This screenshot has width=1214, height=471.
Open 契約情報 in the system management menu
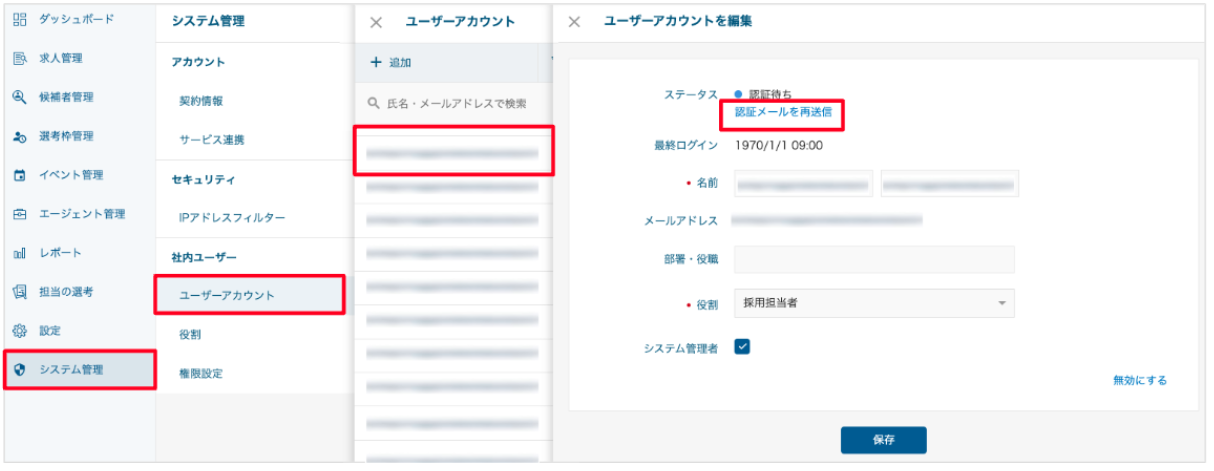(201, 101)
